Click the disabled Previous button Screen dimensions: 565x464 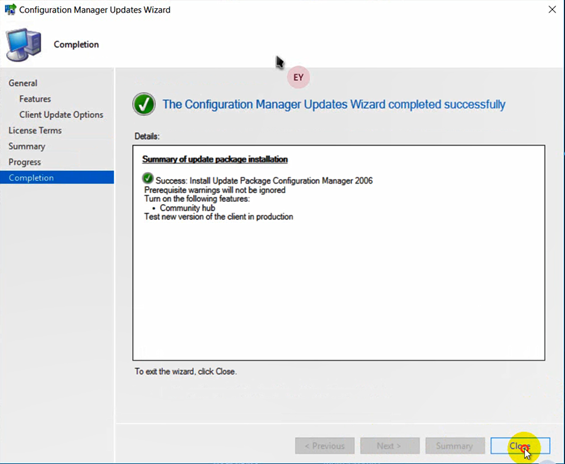[325, 446]
